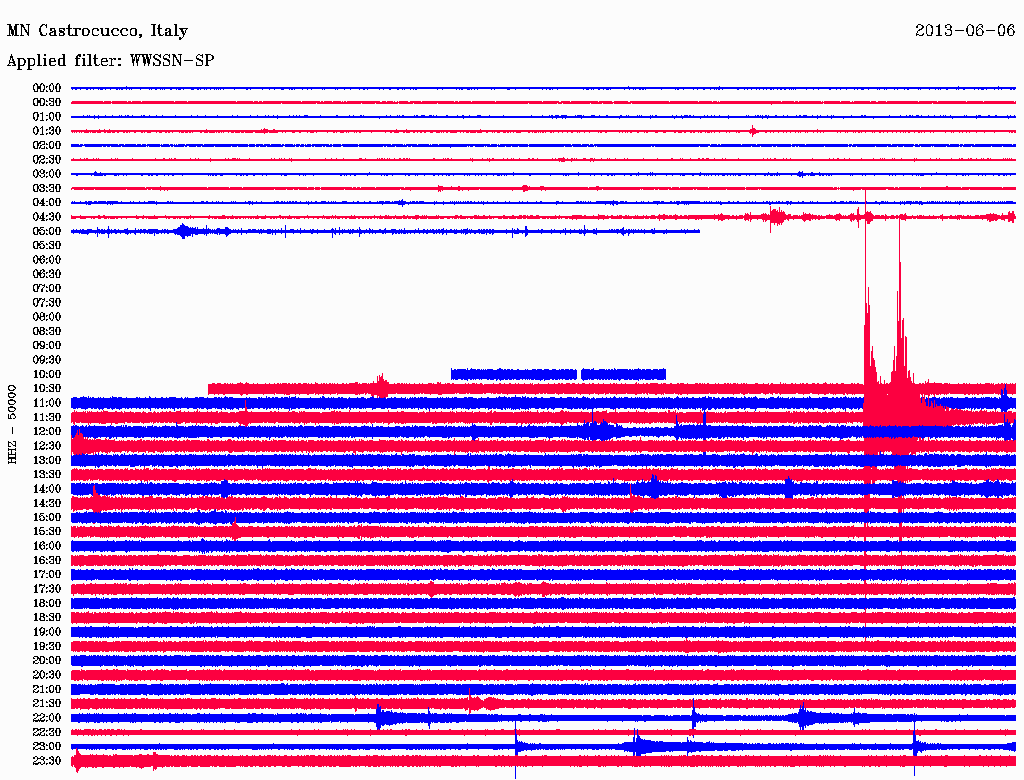Select the 17:00 time label

pyautogui.click(x=47, y=575)
